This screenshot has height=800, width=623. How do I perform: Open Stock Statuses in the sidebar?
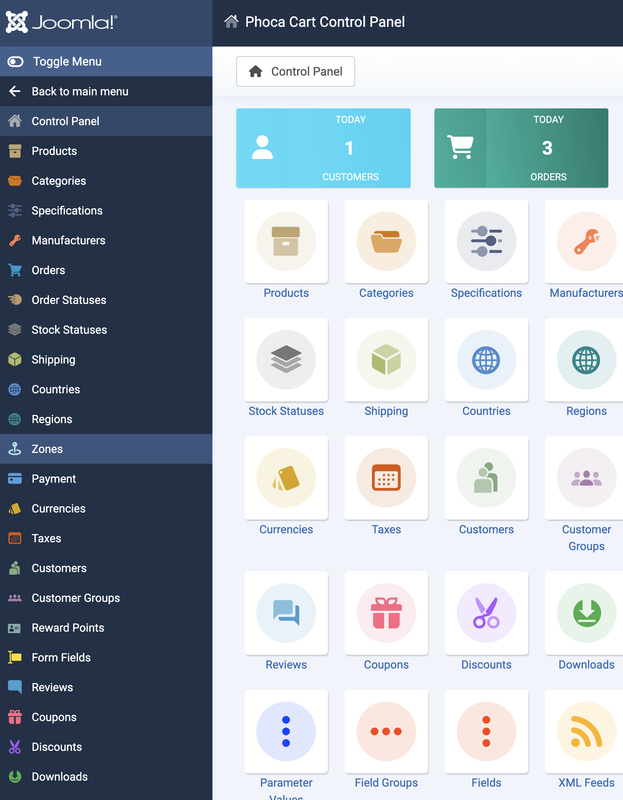click(106, 330)
